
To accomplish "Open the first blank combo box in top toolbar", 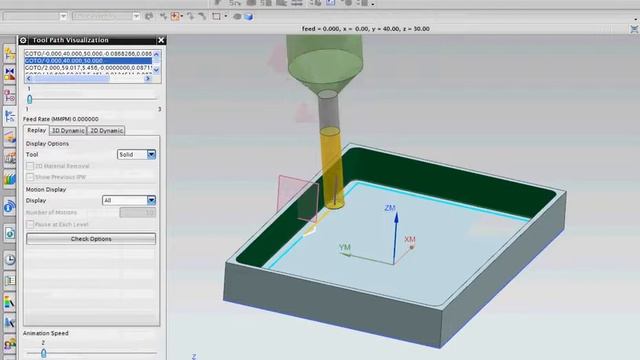I will pos(35,16).
